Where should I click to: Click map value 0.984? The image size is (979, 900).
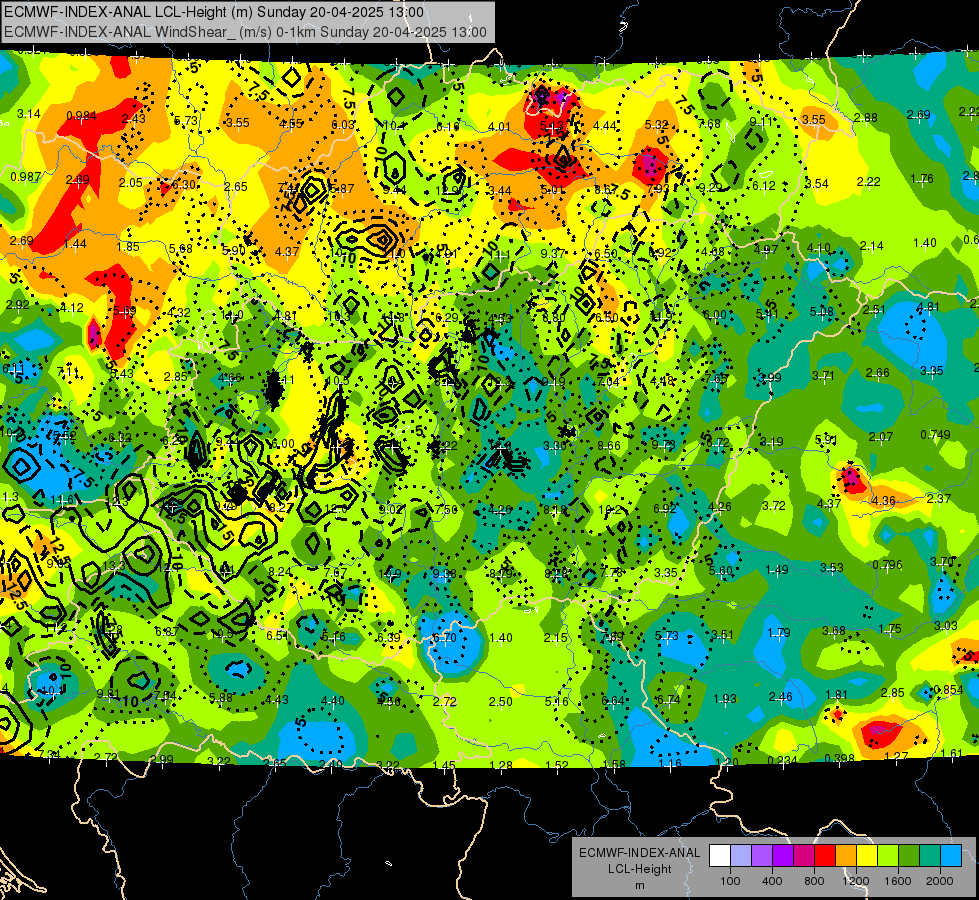click(x=81, y=116)
